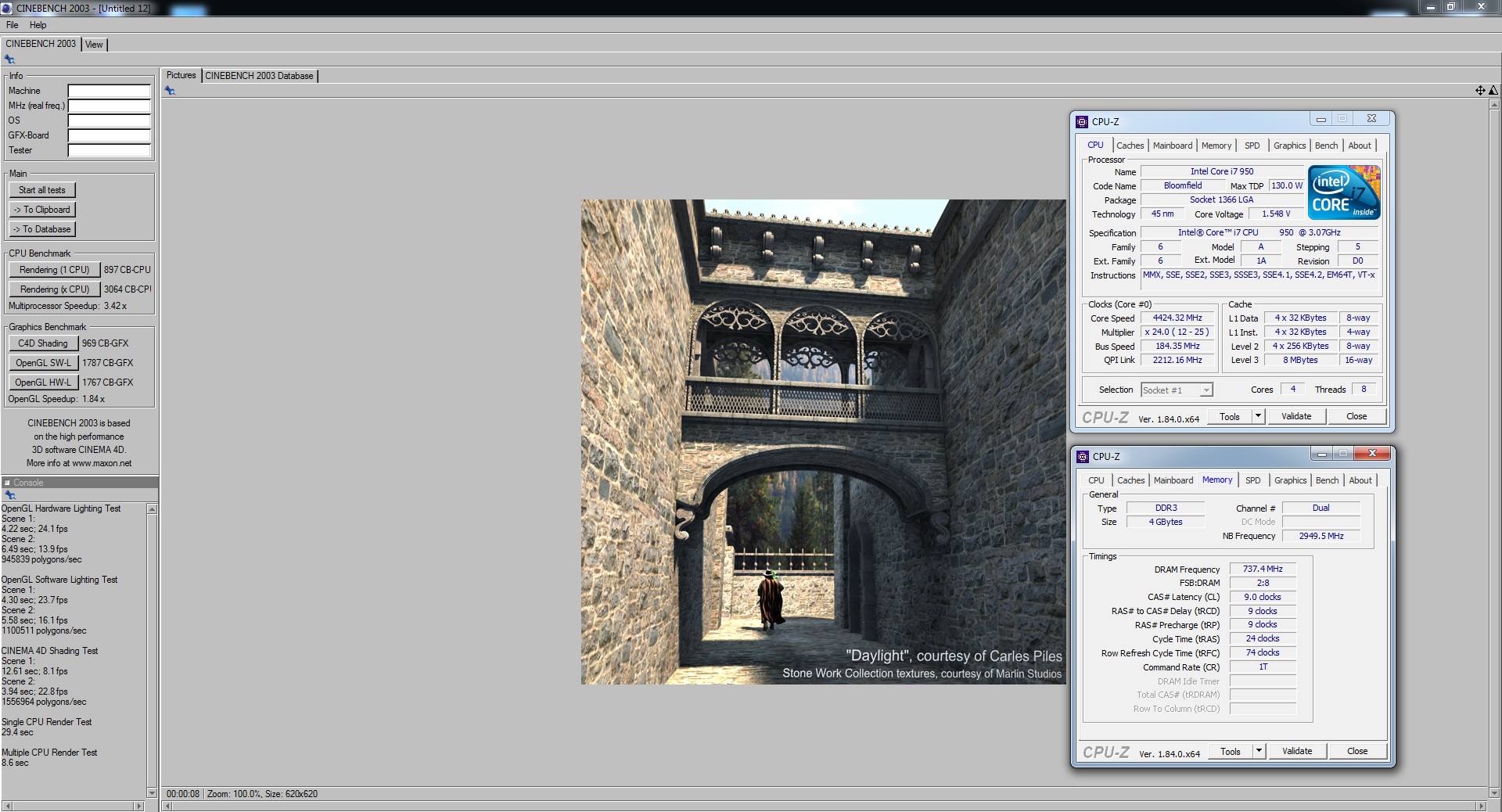Run the OpenGL SW-L benchmark
This screenshot has width=1502, height=812.
[43, 363]
